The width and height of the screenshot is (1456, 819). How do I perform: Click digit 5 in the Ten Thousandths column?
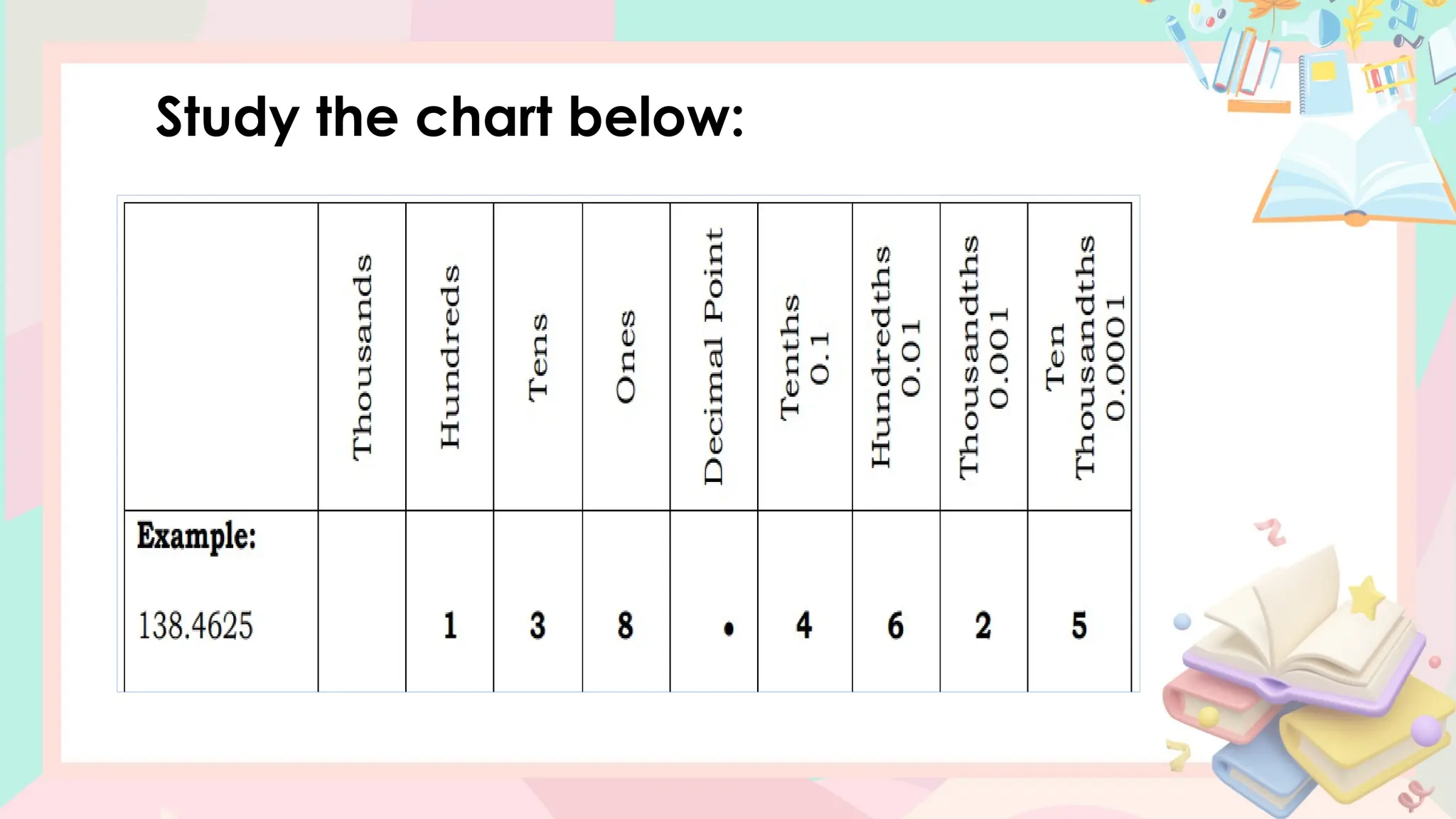1078,626
